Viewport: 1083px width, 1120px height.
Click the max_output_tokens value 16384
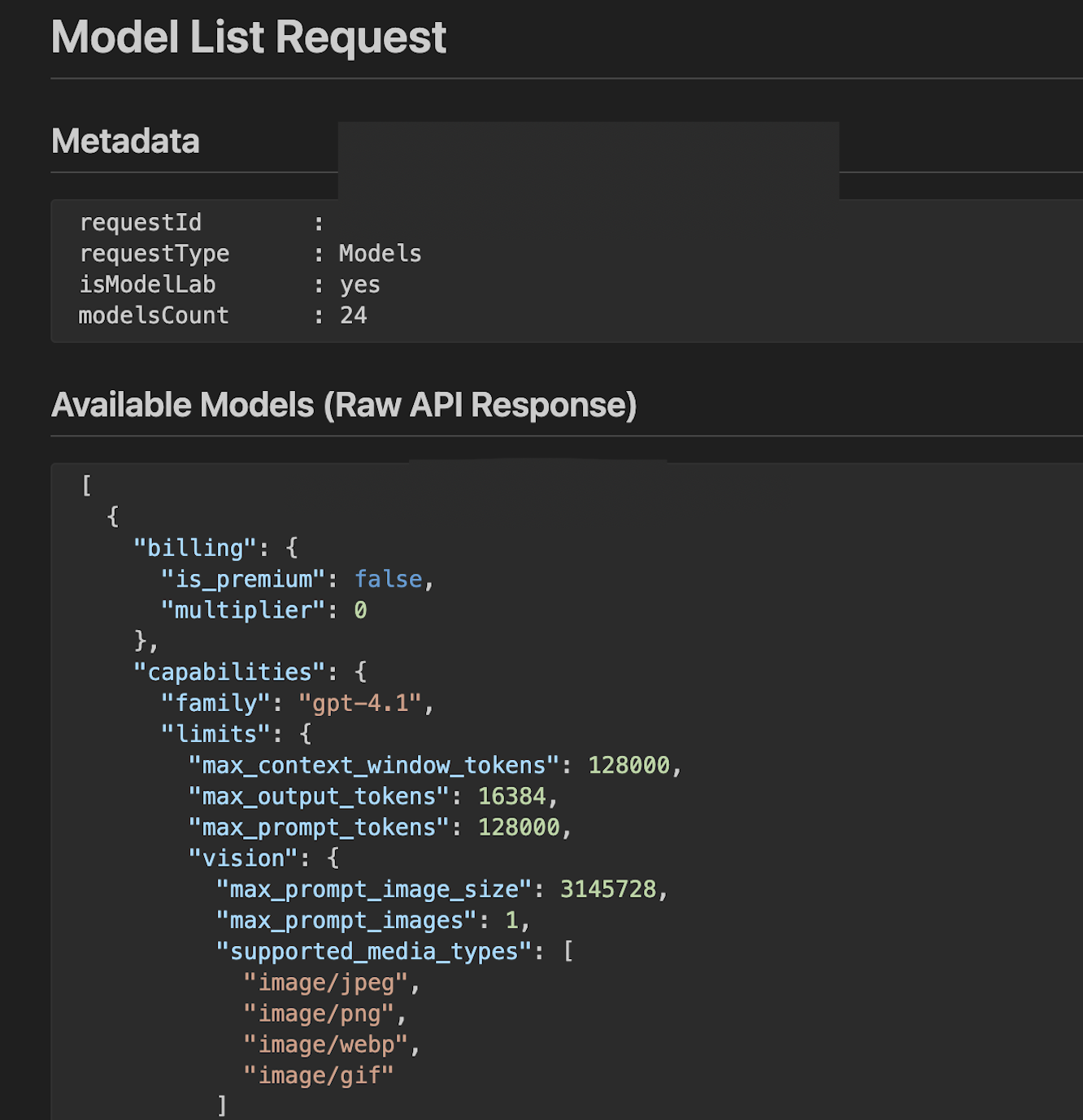tap(511, 796)
